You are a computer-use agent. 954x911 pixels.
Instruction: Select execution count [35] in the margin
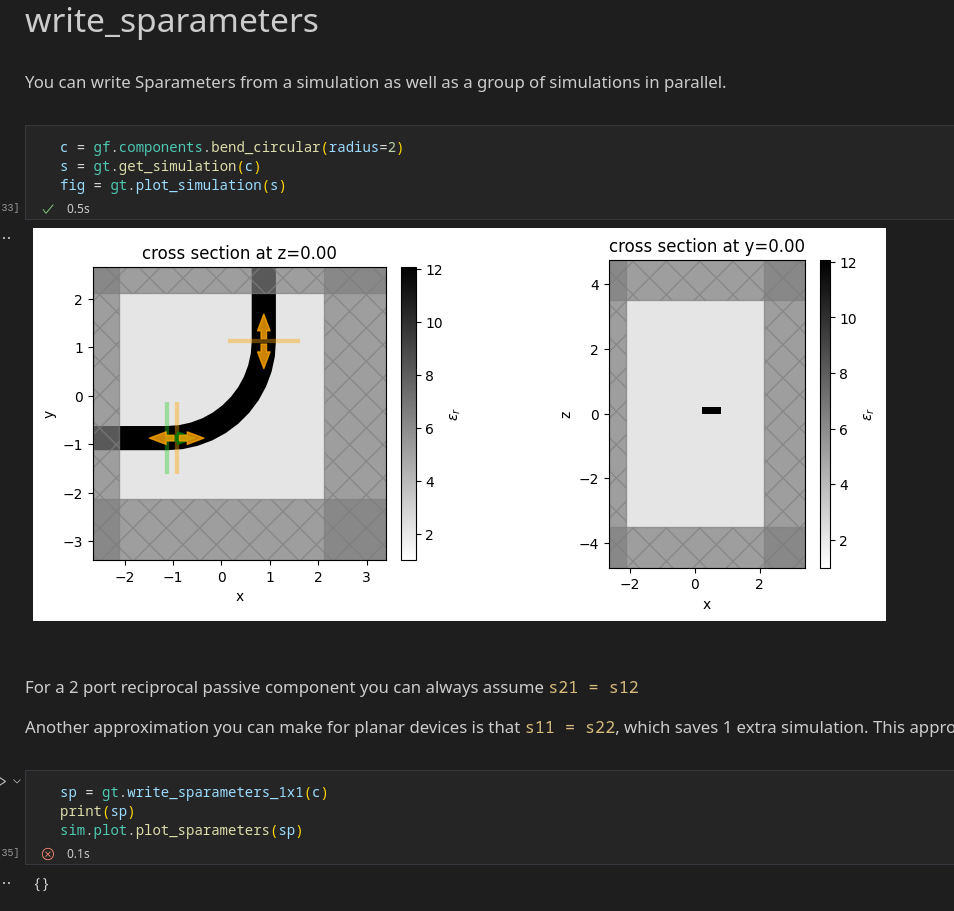click(8, 852)
